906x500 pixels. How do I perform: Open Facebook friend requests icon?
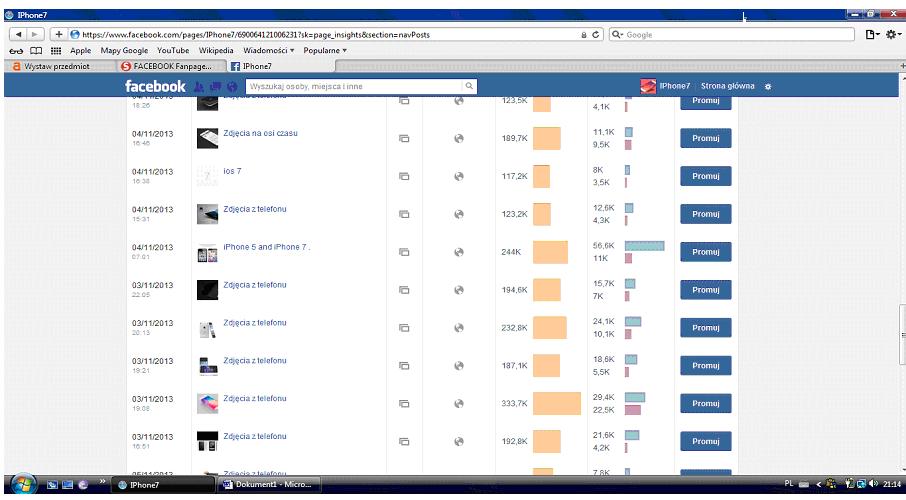click(199, 87)
